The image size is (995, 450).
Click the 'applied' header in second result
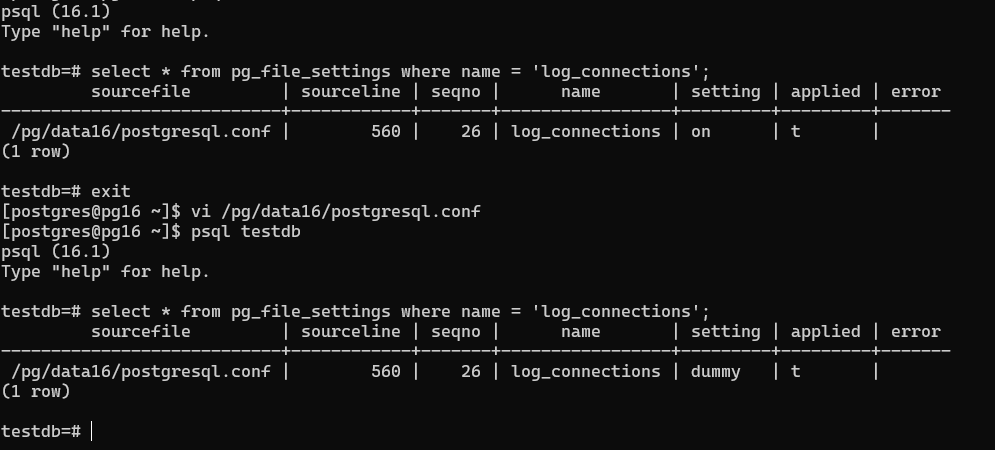coord(825,331)
